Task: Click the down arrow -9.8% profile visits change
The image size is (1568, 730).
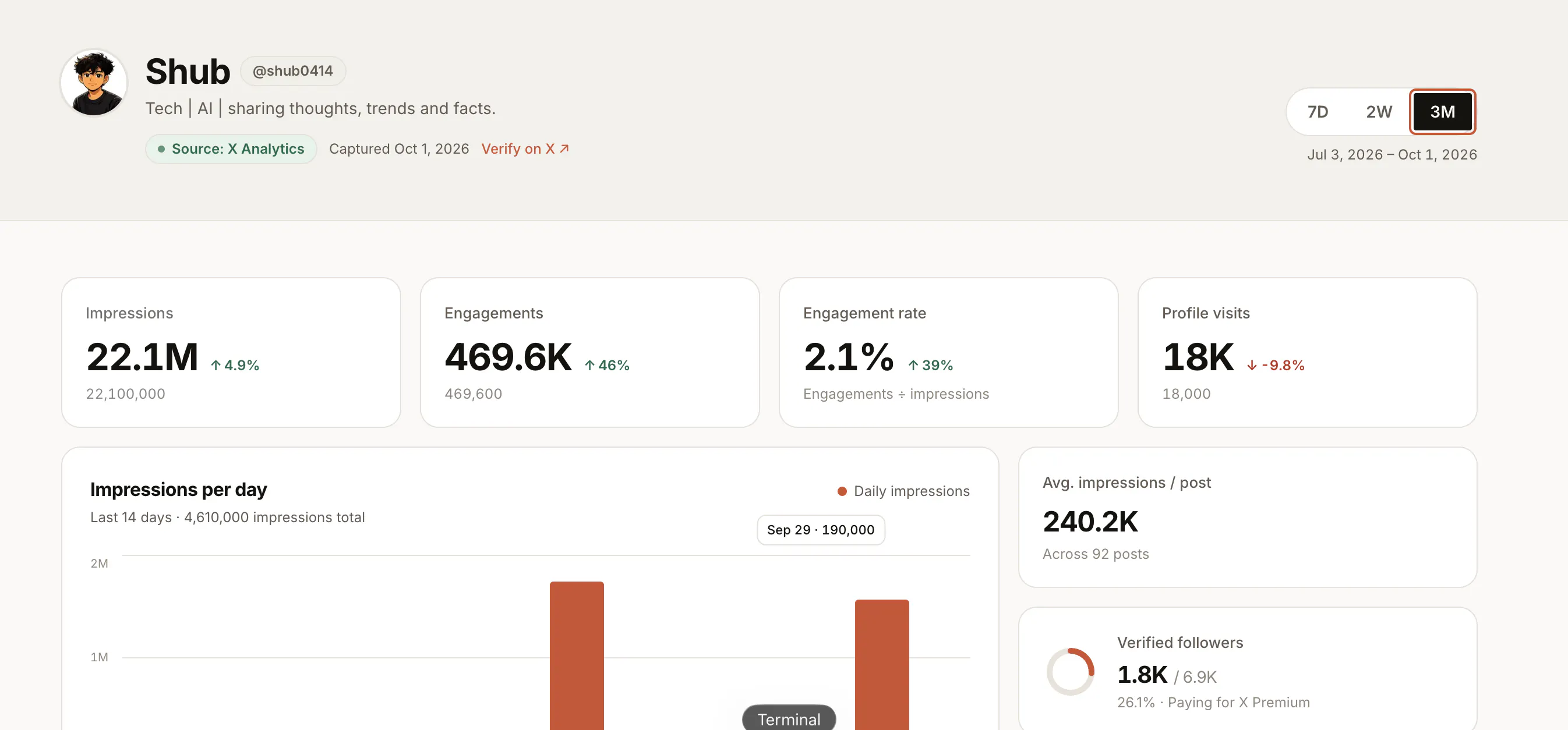Action: pyautogui.click(x=1275, y=366)
